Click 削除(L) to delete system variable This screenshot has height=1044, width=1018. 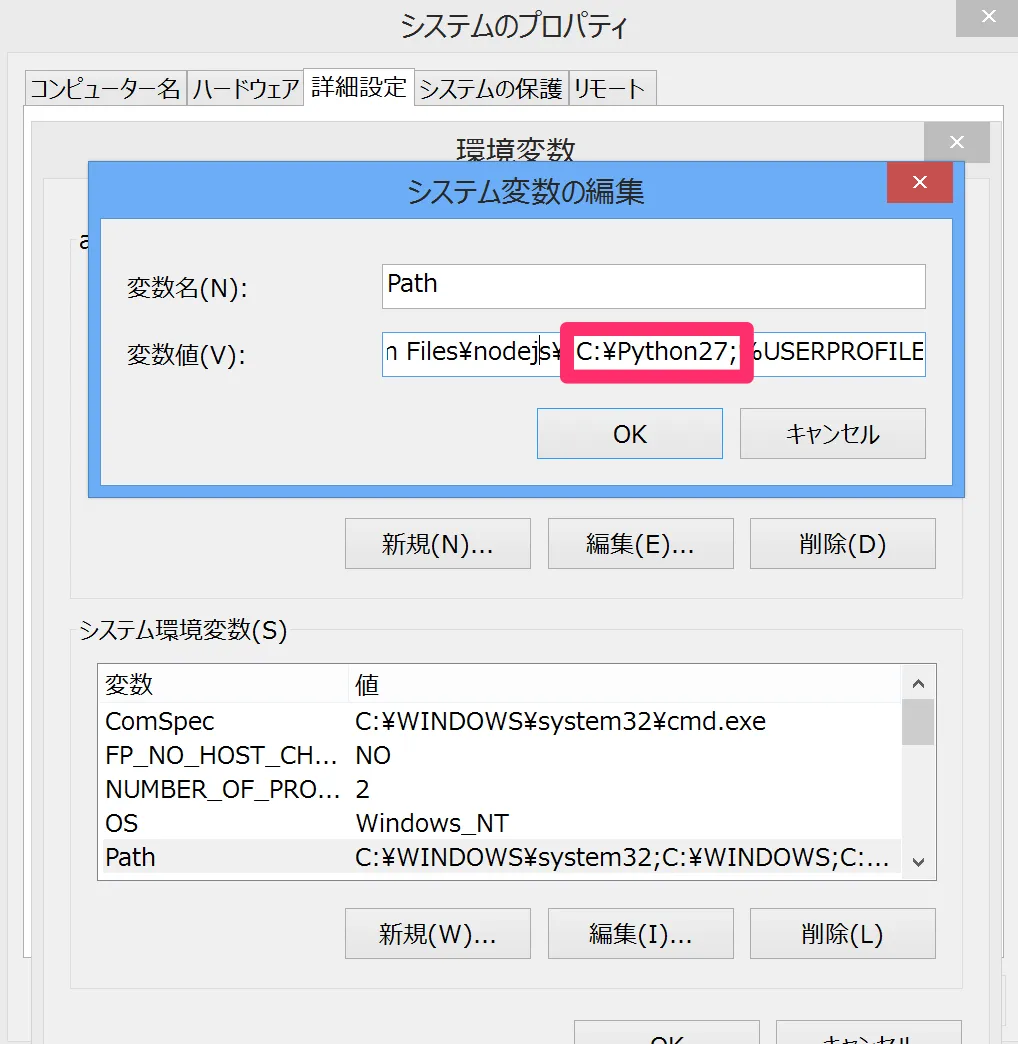842,934
